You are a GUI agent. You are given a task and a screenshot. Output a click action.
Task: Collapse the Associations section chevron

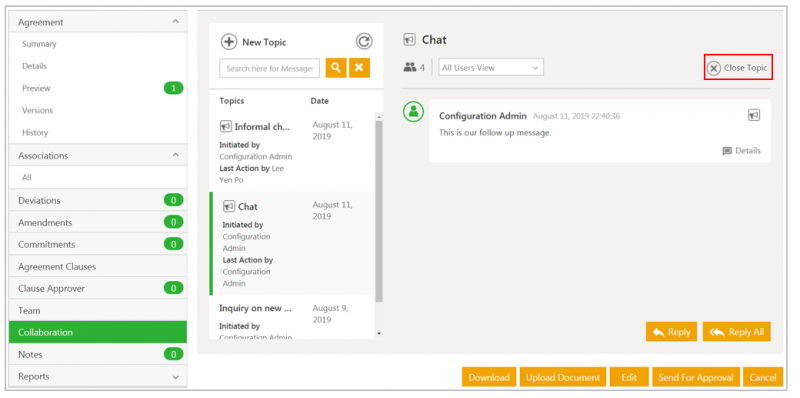tap(176, 155)
